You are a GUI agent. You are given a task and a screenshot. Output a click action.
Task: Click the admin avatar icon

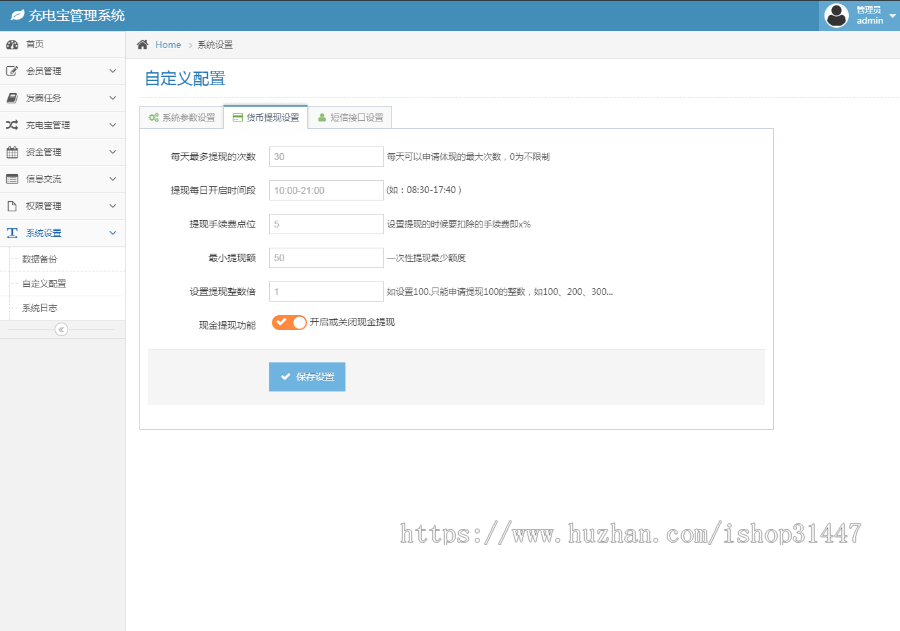[836, 16]
